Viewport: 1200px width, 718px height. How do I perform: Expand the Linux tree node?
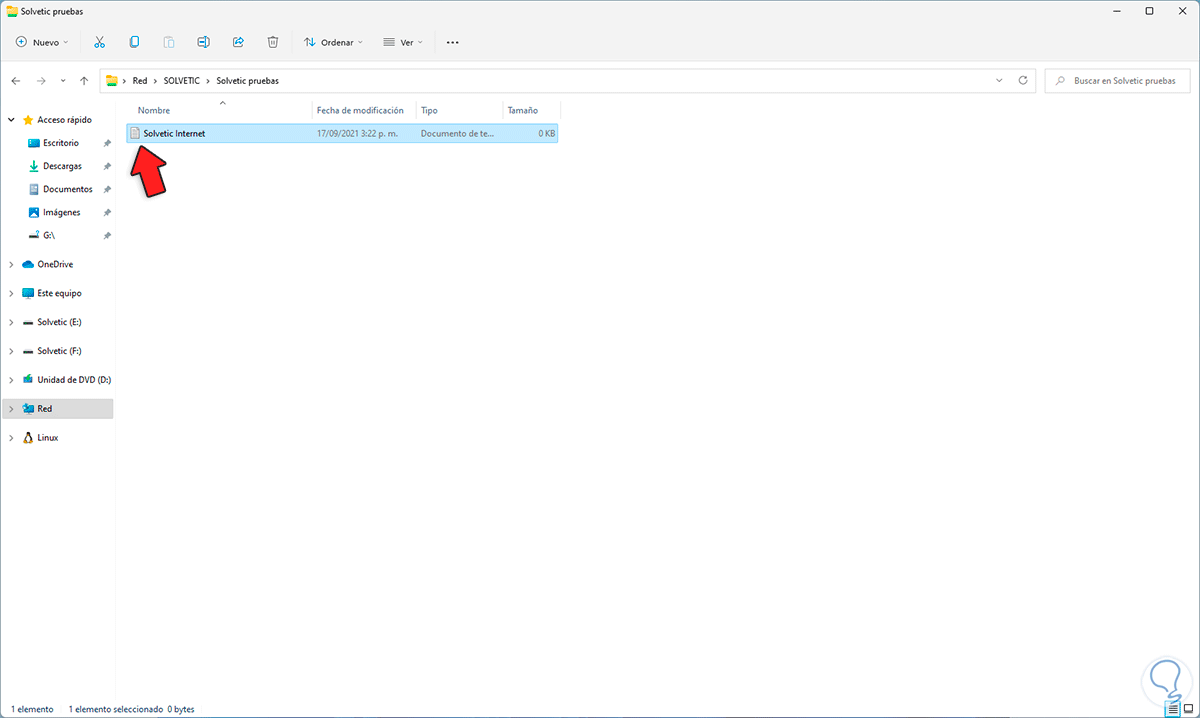(11, 438)
